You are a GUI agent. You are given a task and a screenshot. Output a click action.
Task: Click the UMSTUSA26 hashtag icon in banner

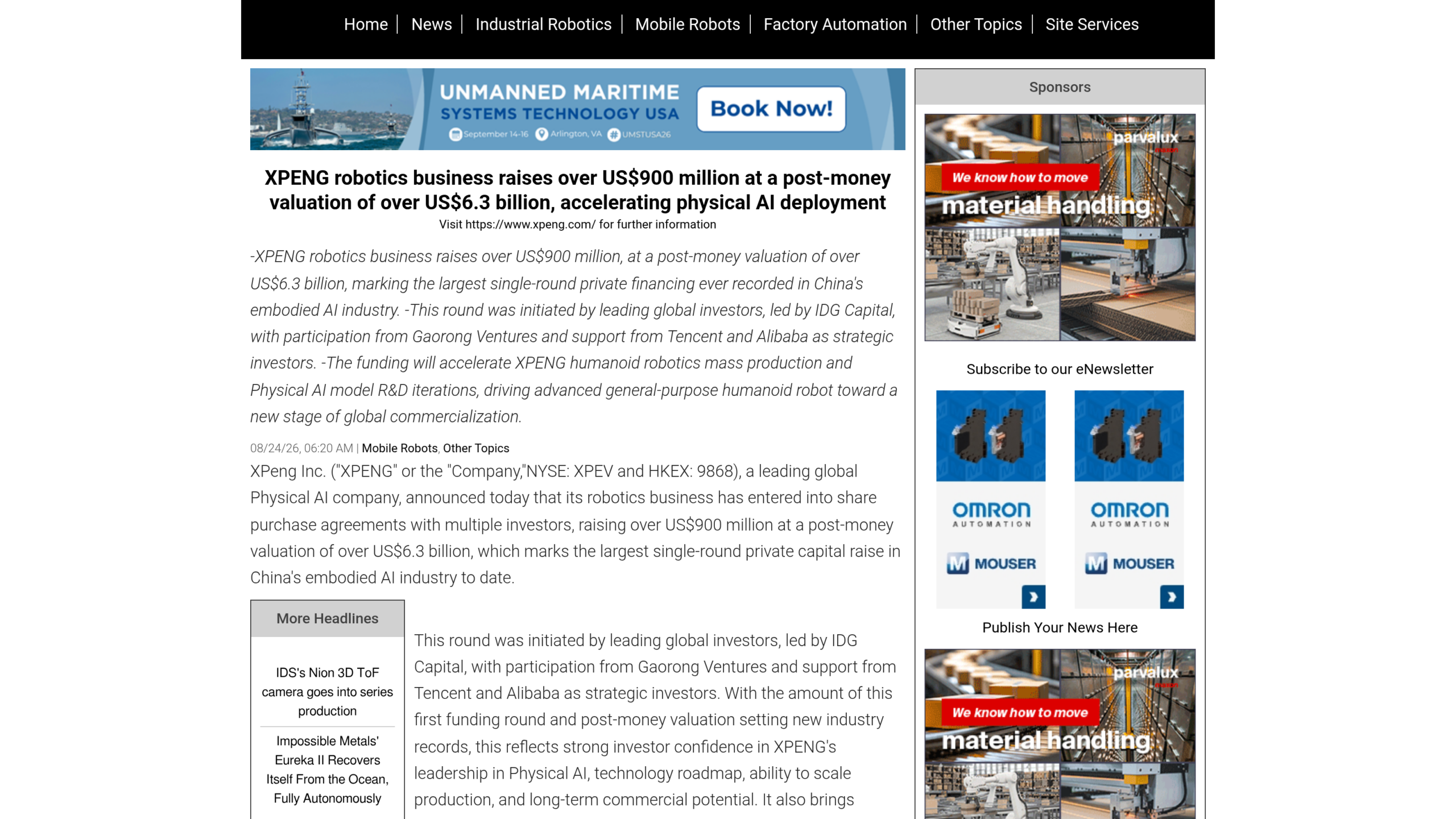click(614, 134)
